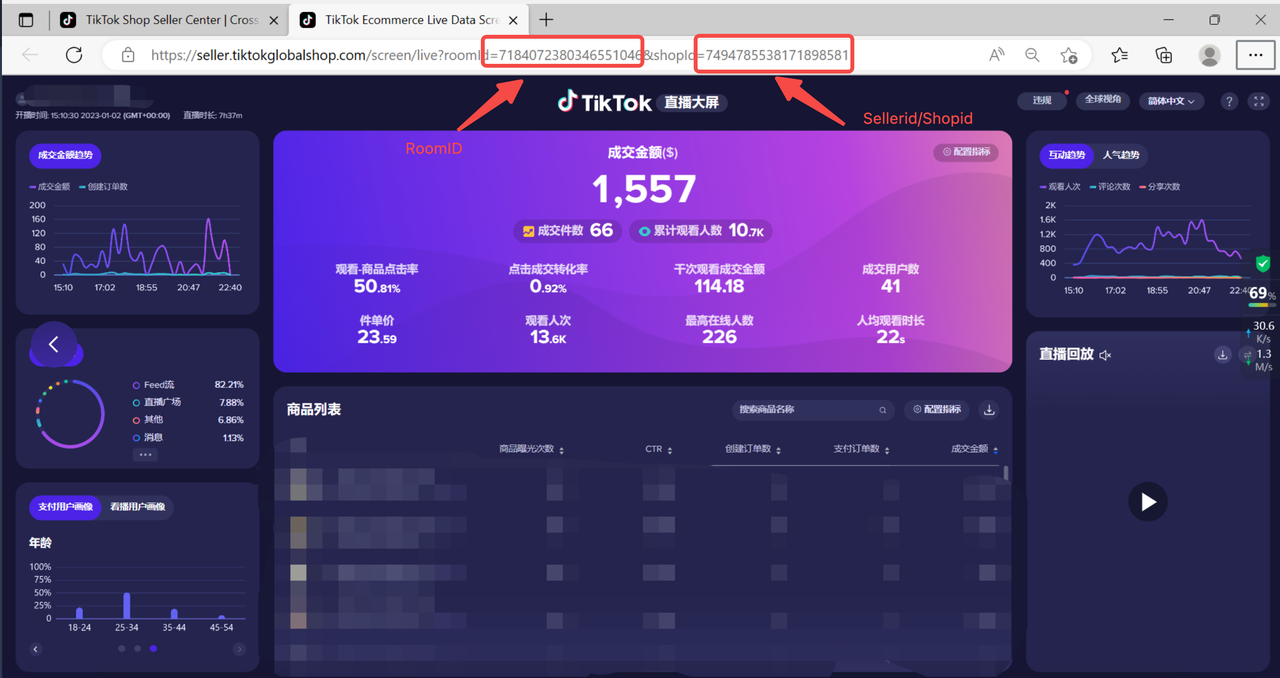Image resolution: width=1280 pixels, height=678 pixels.
Task: Switch to 看播用户画像 tab
Action: click(x=137, y=507)
